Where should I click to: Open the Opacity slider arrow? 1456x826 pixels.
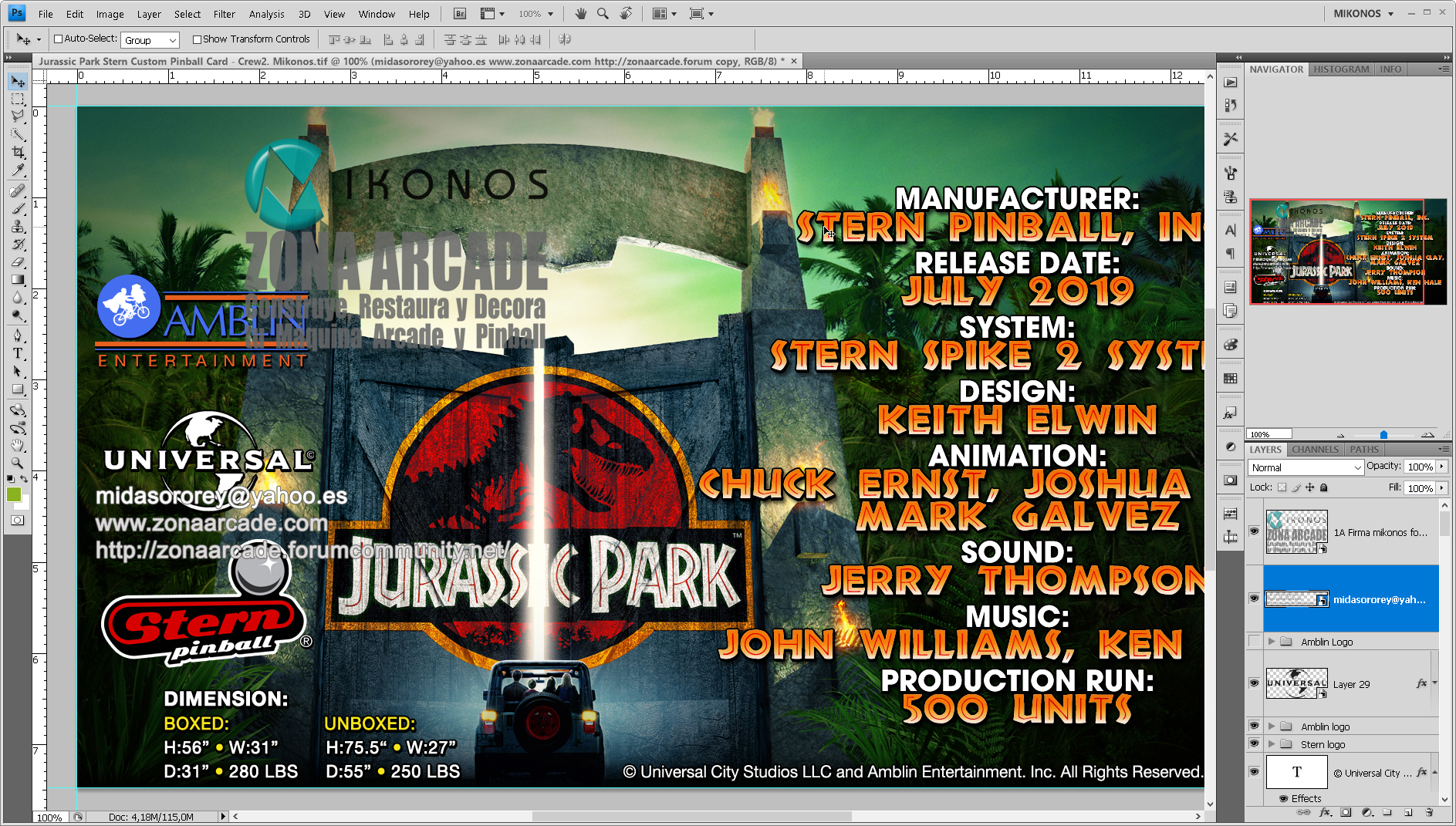[1441, 467]
